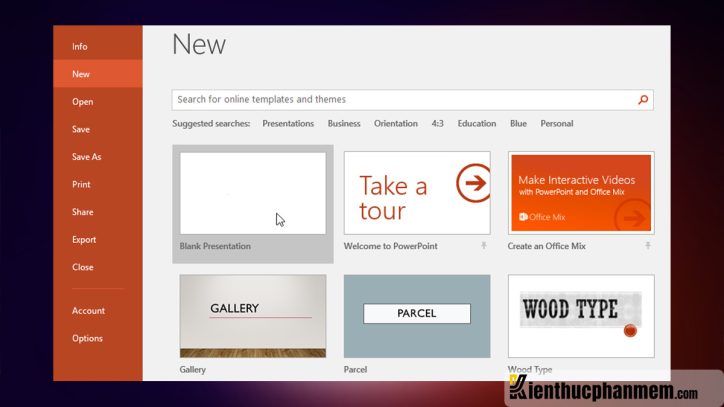
Task: Select New in the sidebar
Action: pos(98,74)
